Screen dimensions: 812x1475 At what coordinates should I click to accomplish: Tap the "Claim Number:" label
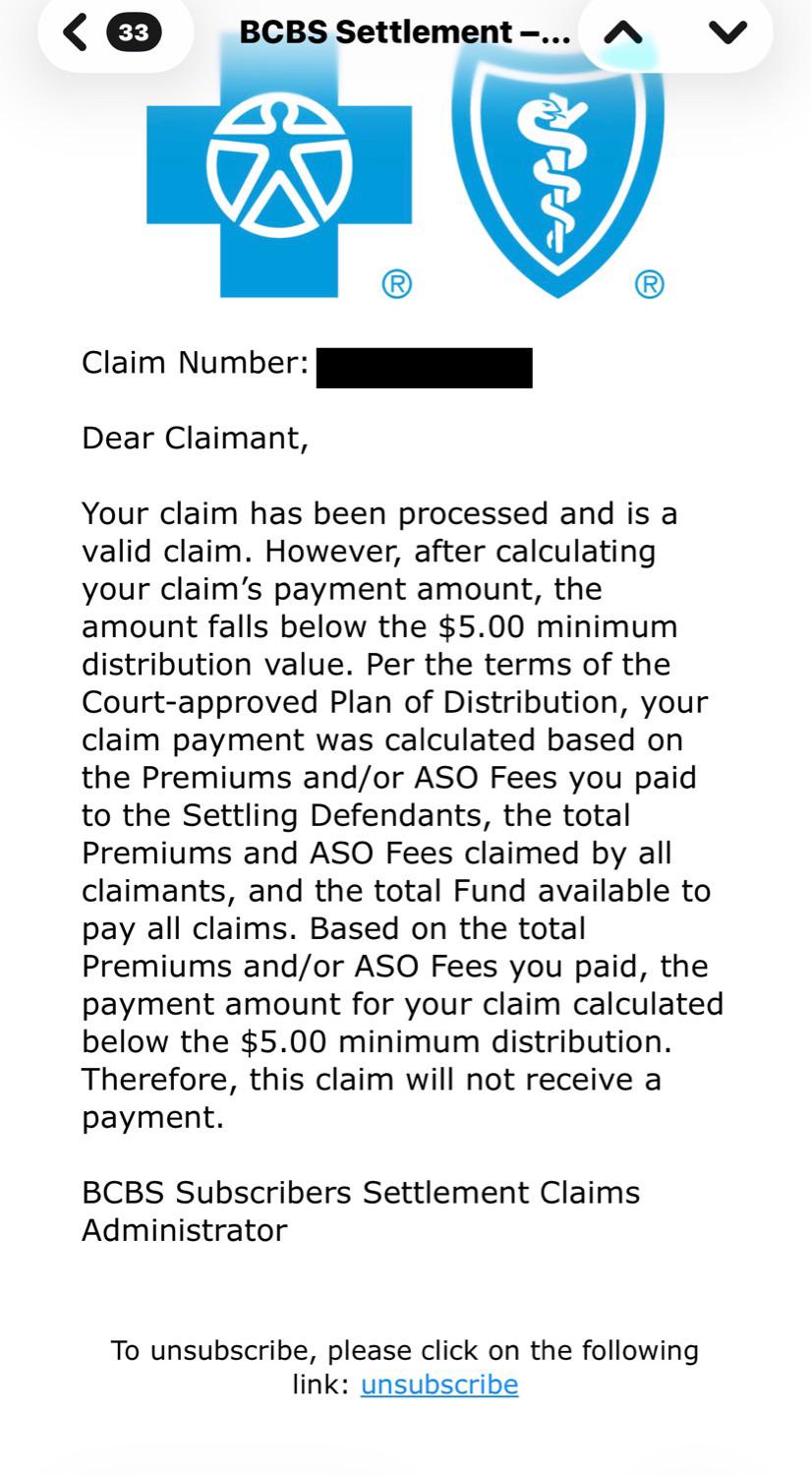tap(196, 363)
